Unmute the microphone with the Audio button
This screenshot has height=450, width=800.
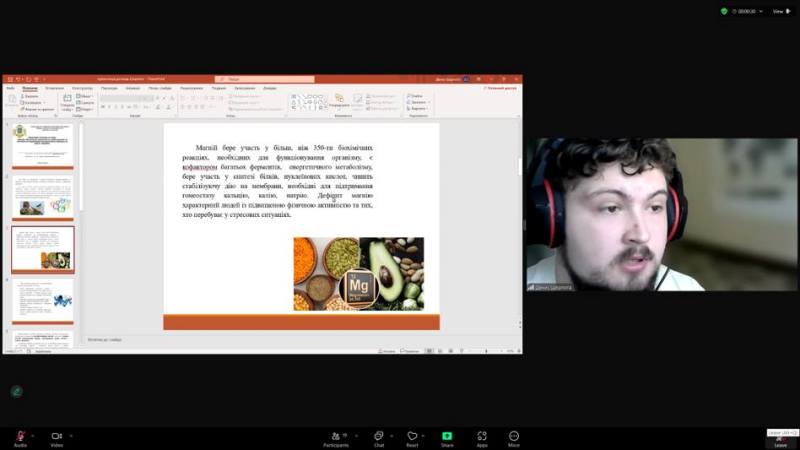tap(20, 438)
